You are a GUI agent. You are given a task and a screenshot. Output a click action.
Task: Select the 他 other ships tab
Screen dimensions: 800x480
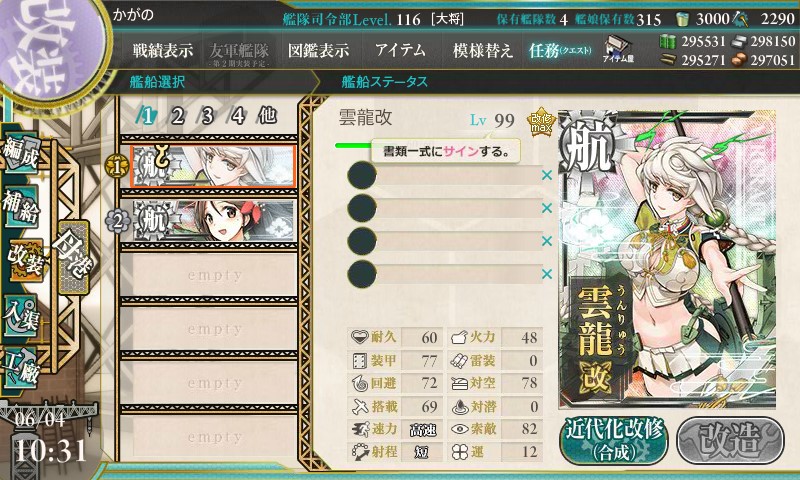click(267, 116)
